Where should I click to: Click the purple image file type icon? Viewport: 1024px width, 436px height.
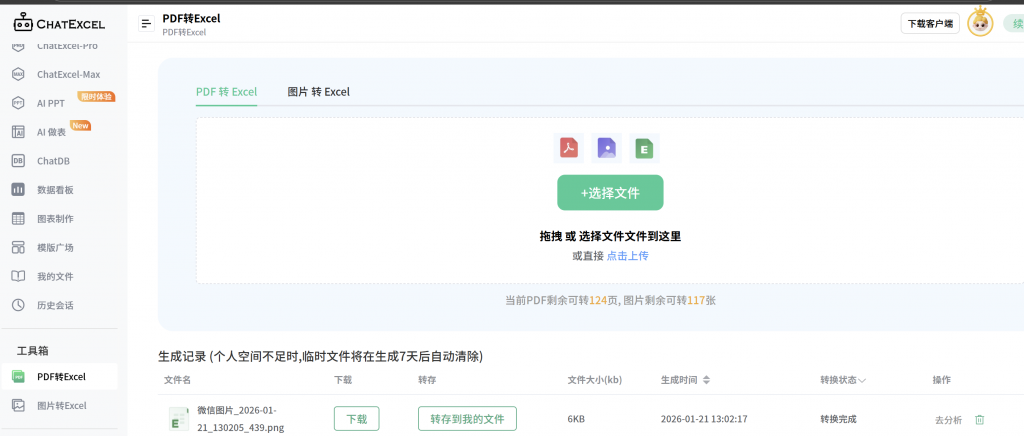(x=607, y=148)
